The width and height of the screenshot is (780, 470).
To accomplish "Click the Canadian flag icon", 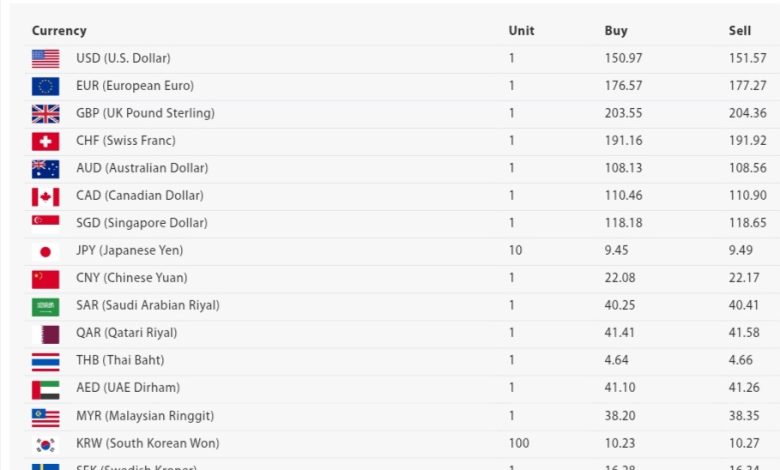I will tap(45, 196).
